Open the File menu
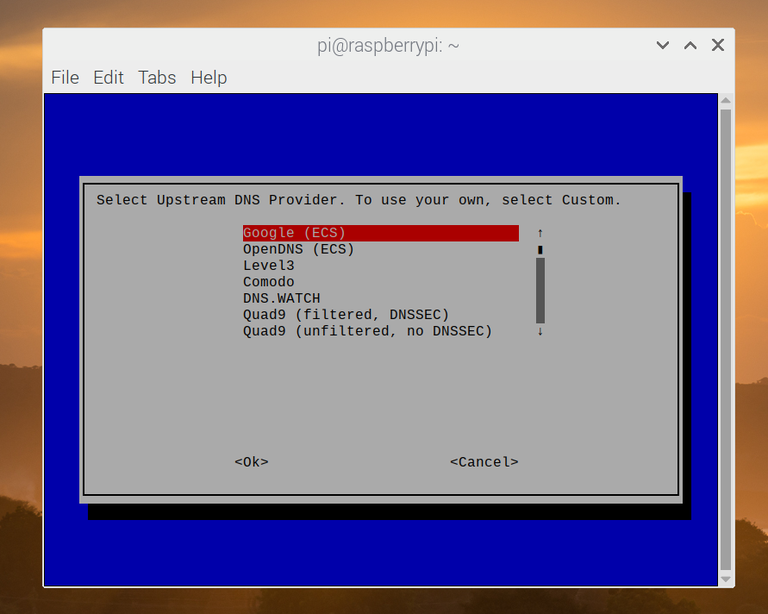The height and width of the screenshot is (614, 768). (x=65, y=77)
